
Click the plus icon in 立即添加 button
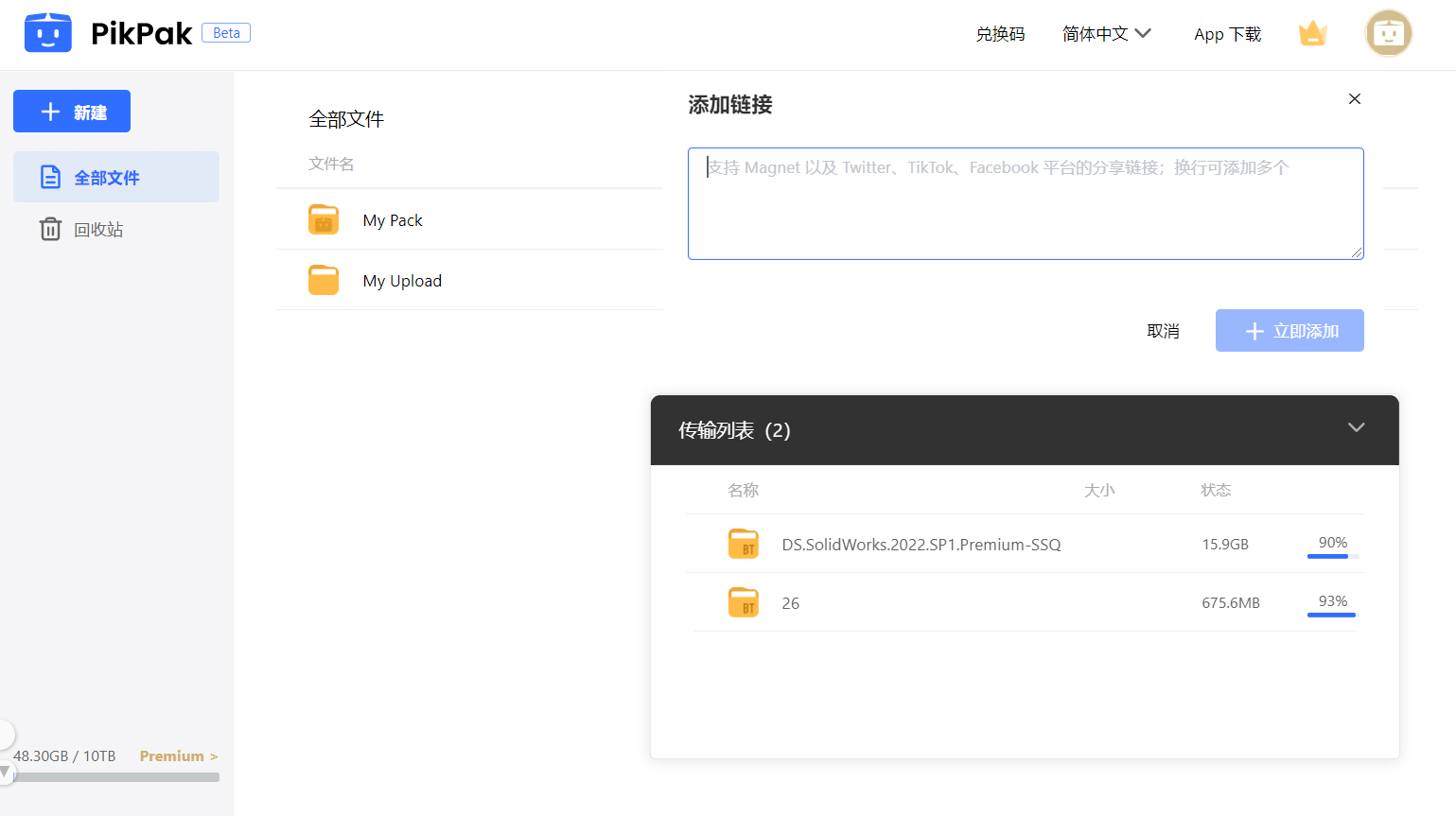pos(1254,331)
